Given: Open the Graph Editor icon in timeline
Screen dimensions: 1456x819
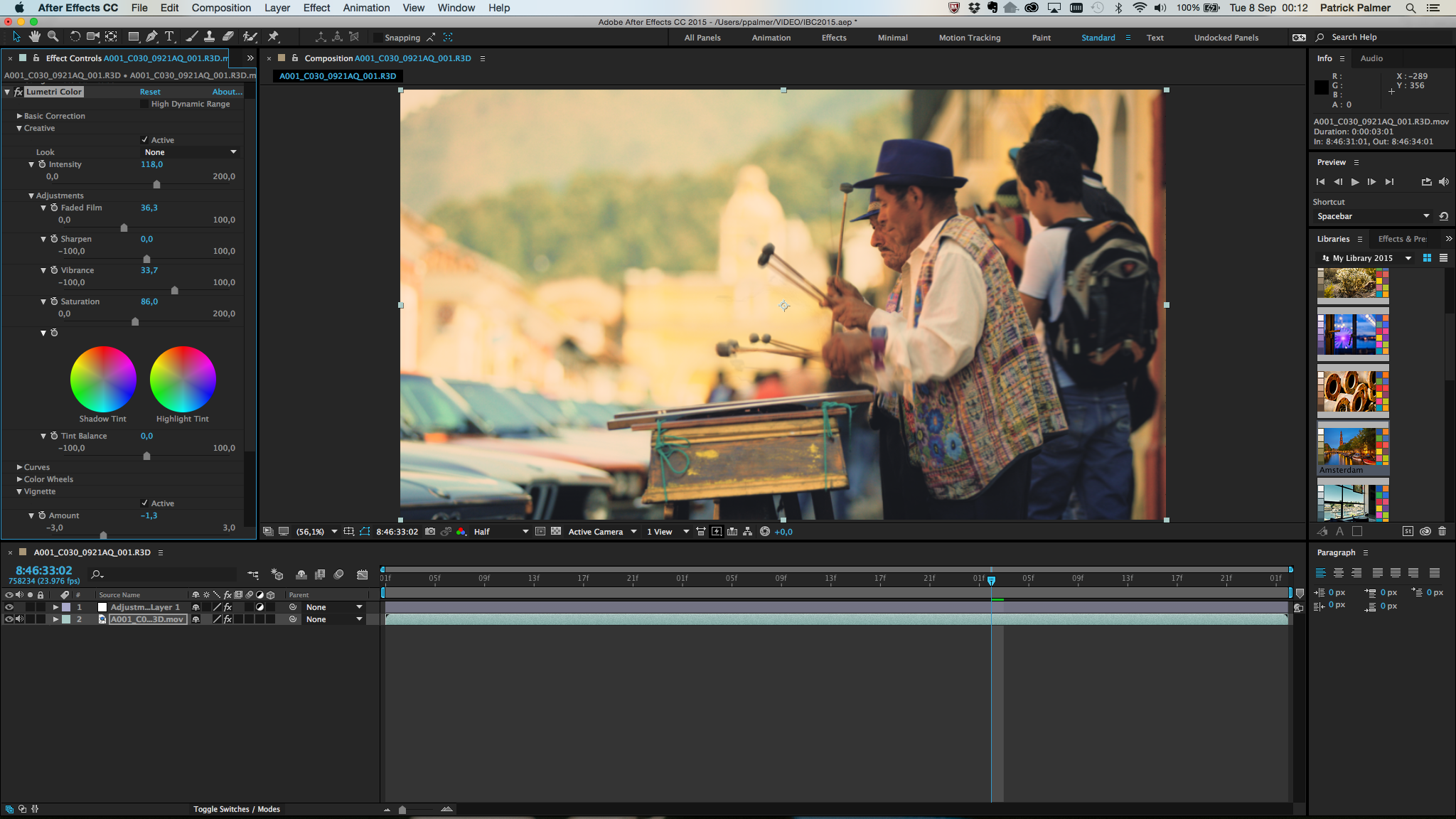Looking at the screenshot, I should coord(363,574).
